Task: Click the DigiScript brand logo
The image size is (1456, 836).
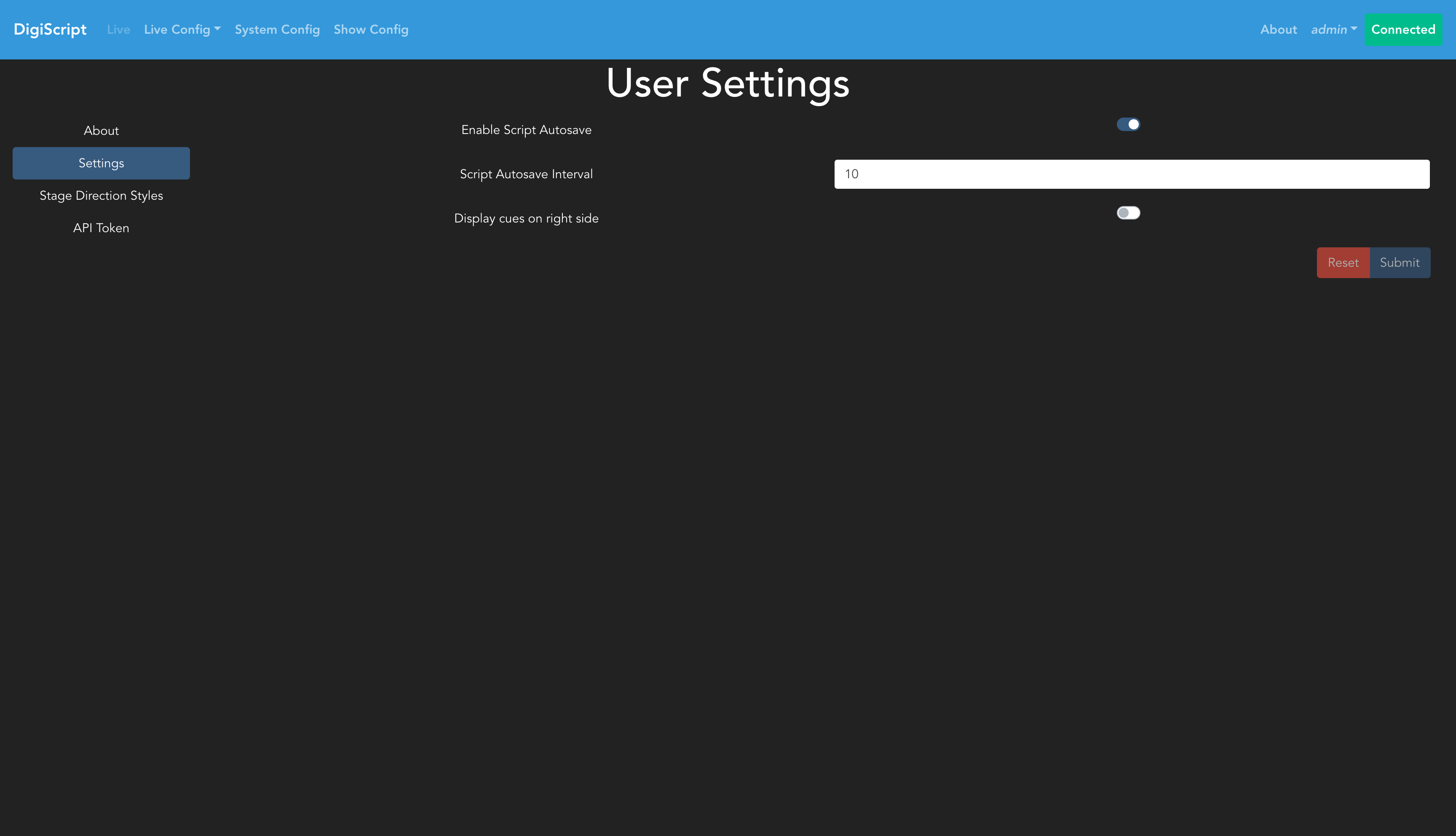Action: pos(50,29)
